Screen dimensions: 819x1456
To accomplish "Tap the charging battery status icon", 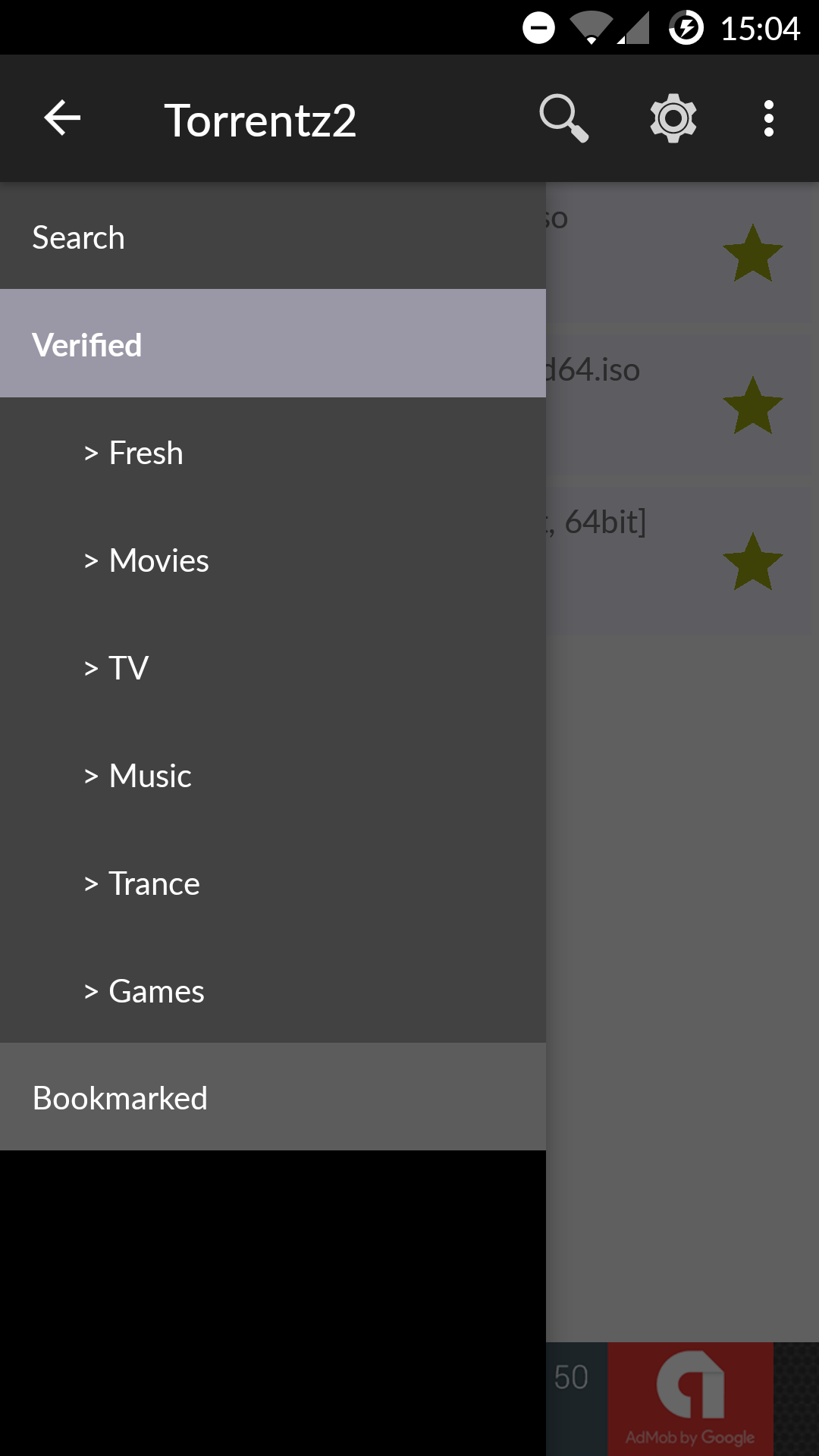I will [x=686, y=29].
